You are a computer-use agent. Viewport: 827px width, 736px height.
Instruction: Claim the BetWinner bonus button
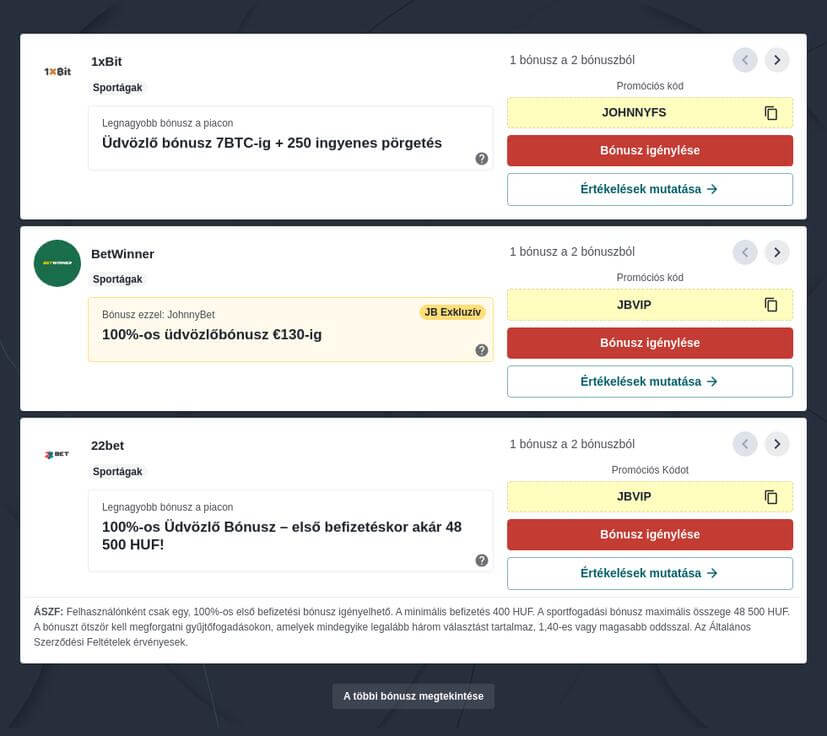649,343
